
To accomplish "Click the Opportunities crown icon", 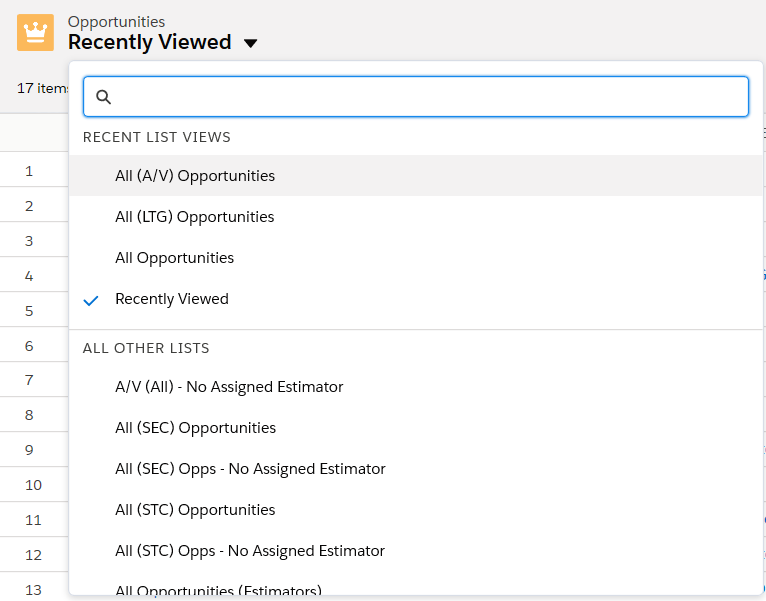I will pyautogui.click(x=35, y=32).
